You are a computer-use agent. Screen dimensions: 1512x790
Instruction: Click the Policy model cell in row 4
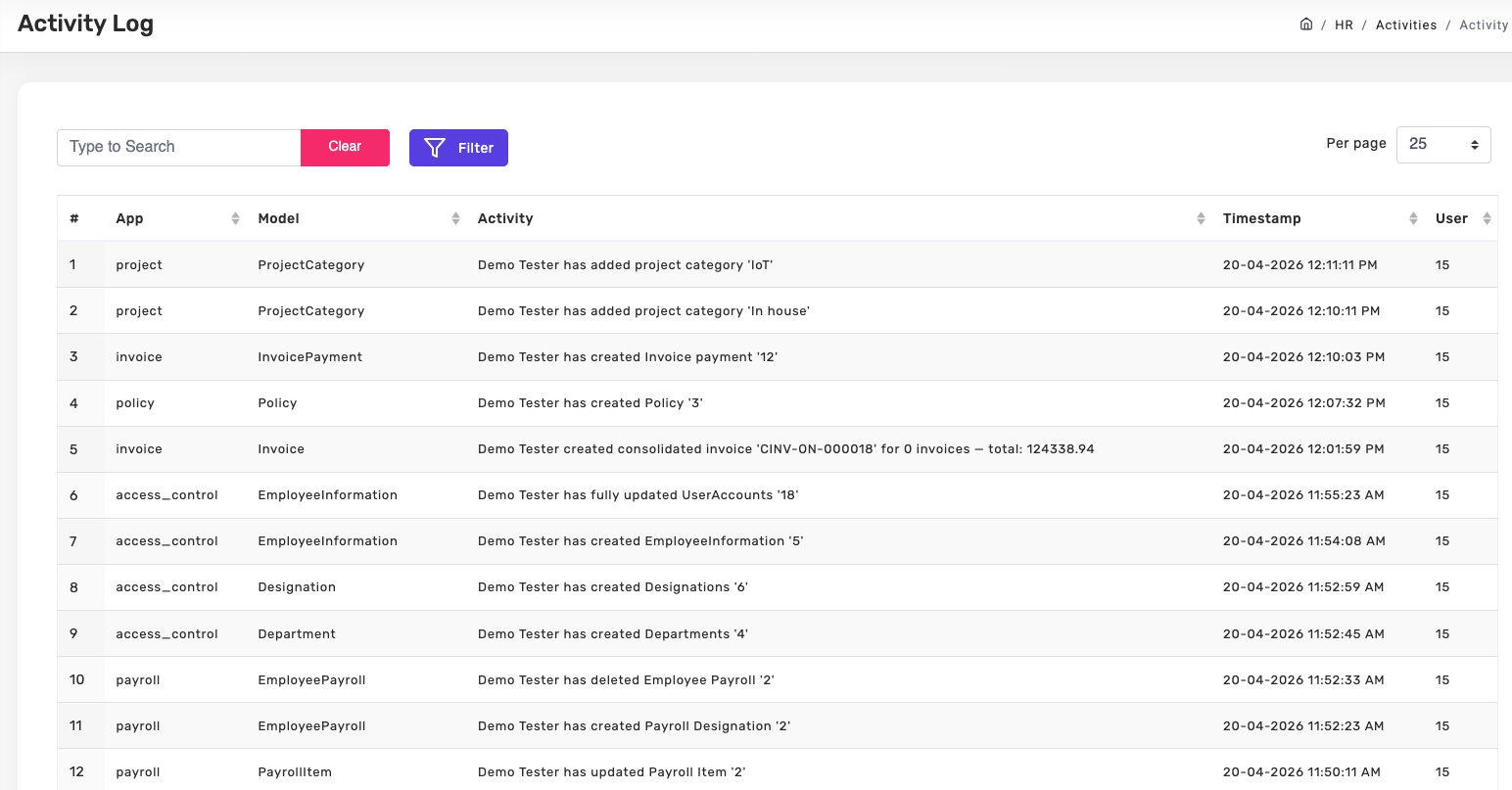point(277,403)
